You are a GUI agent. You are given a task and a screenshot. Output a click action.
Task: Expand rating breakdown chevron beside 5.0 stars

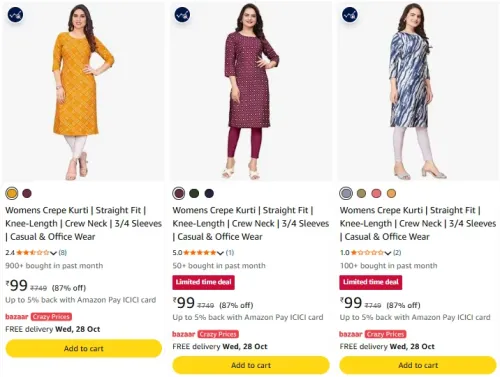pyautogui.click(x=220, y=253)
